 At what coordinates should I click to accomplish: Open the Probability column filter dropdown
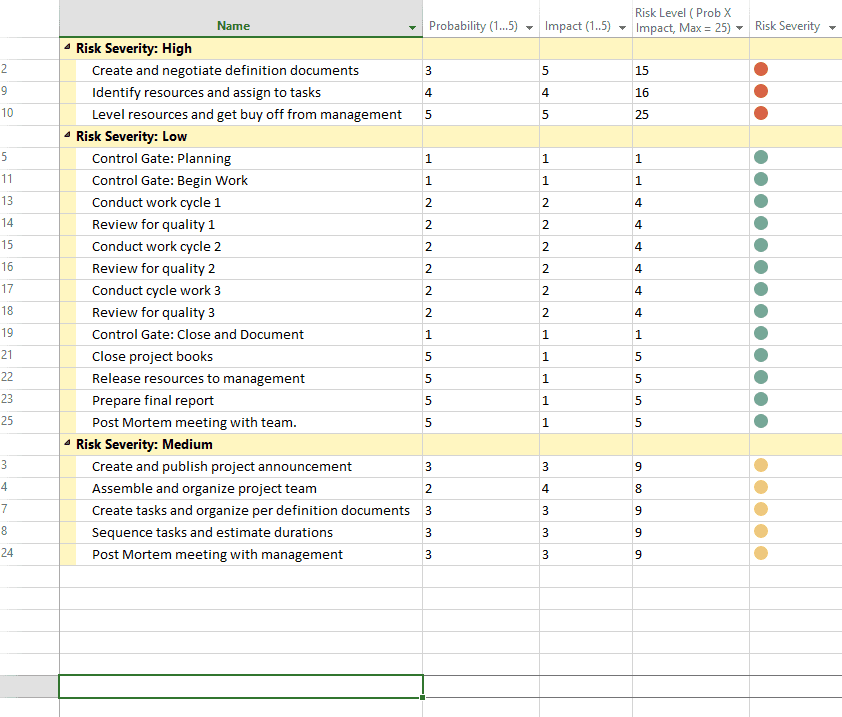pos(529,27)
